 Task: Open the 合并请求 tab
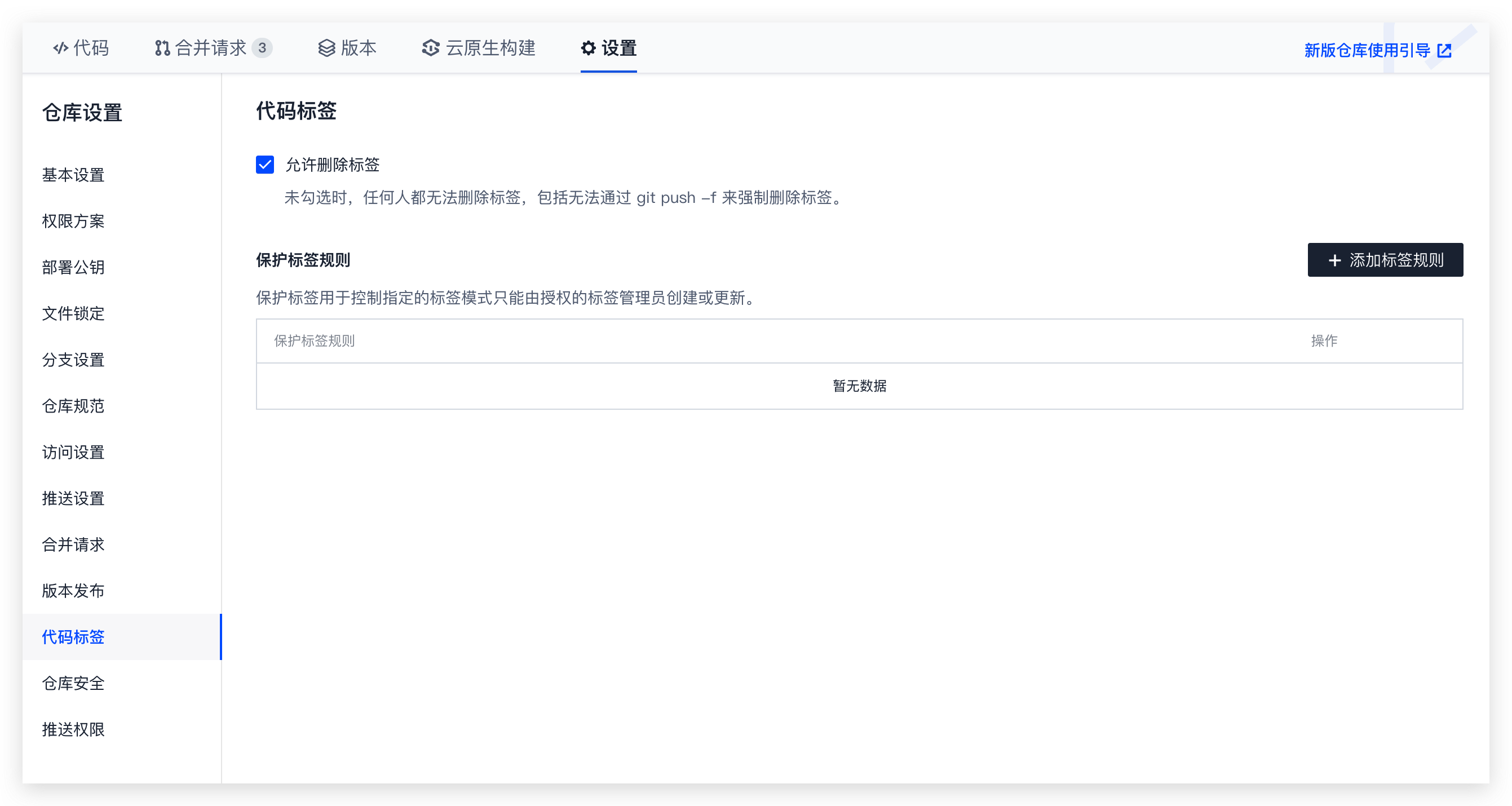[x=214, y=48]
